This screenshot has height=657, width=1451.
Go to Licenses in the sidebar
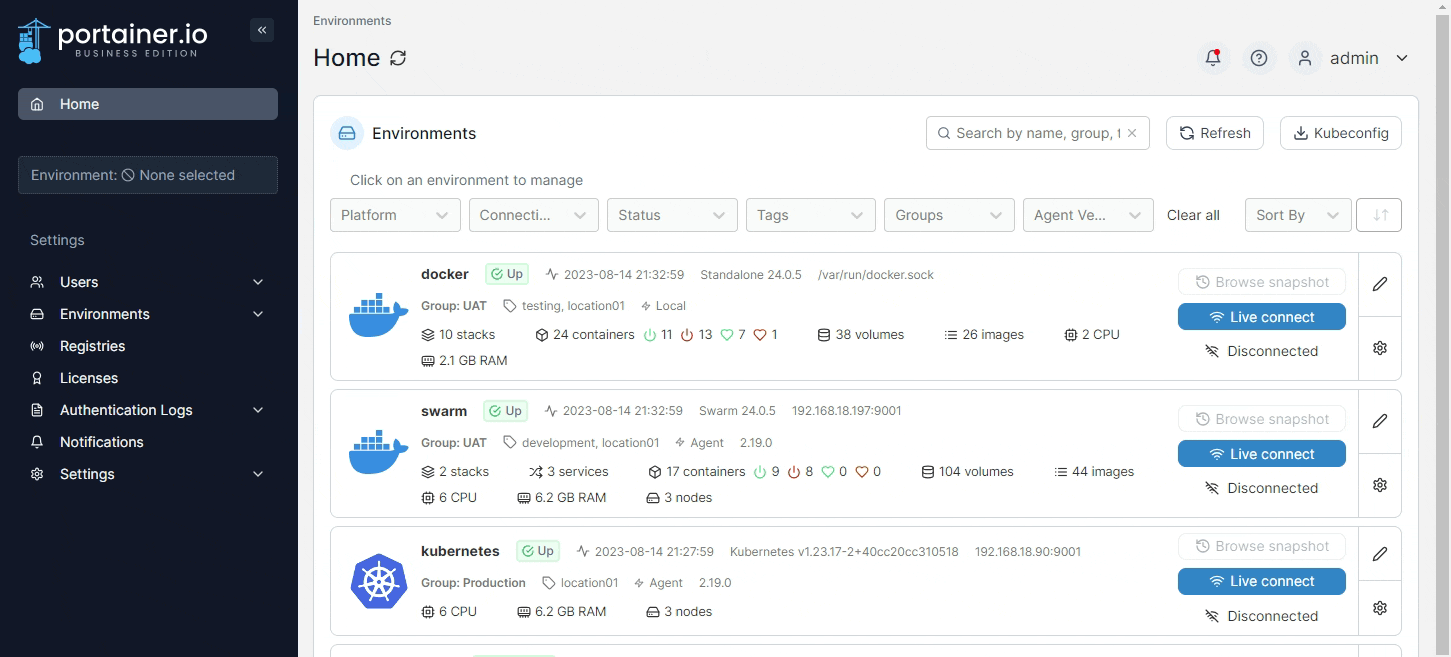coord(89,378)
